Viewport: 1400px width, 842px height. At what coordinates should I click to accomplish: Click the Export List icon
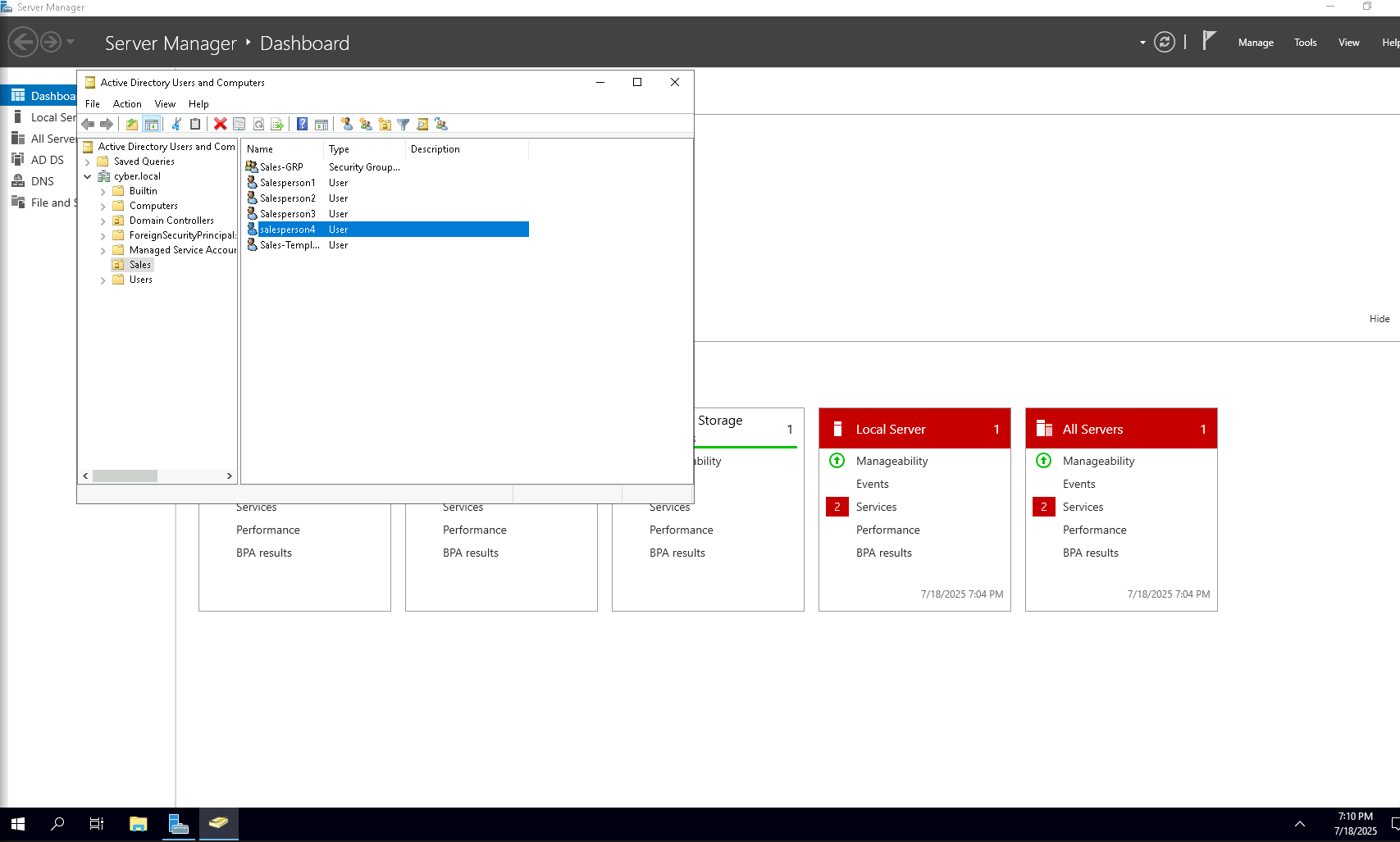277,124
